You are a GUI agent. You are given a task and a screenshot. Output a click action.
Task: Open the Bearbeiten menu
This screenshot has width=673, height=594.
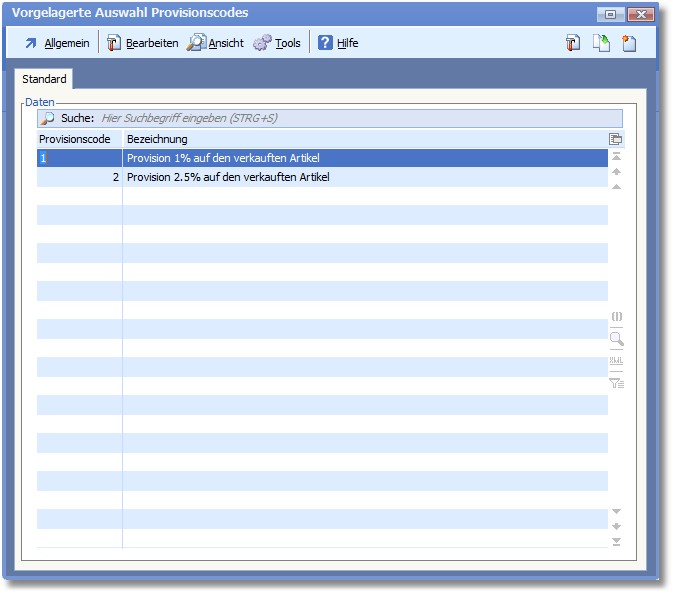pos(142,43)
